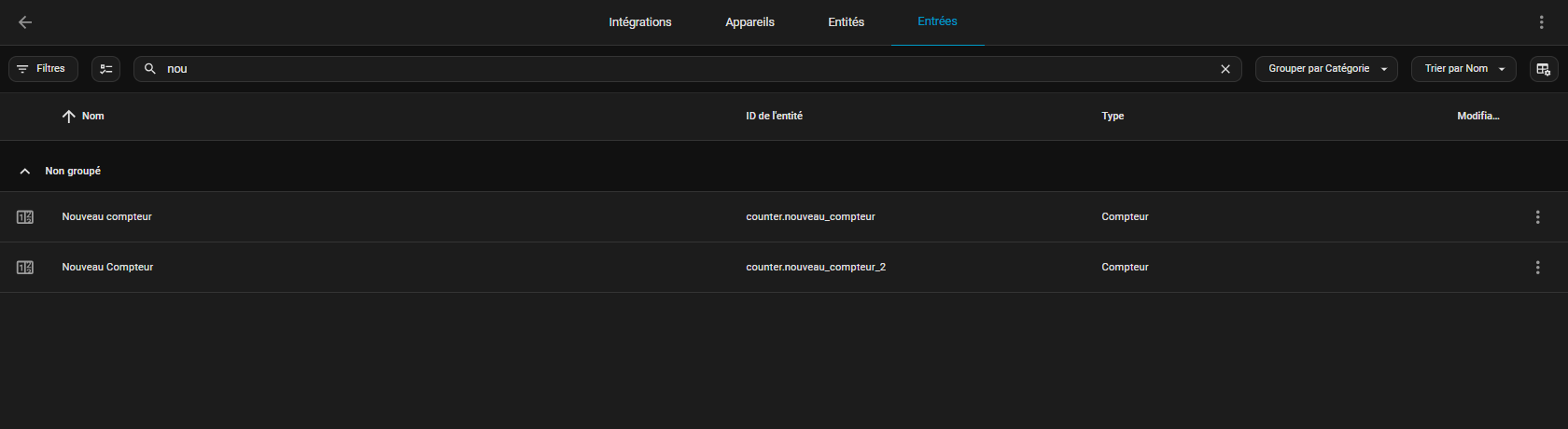Open the top-right overflow menu
1568x429 pixels.
click(1541, 22)
